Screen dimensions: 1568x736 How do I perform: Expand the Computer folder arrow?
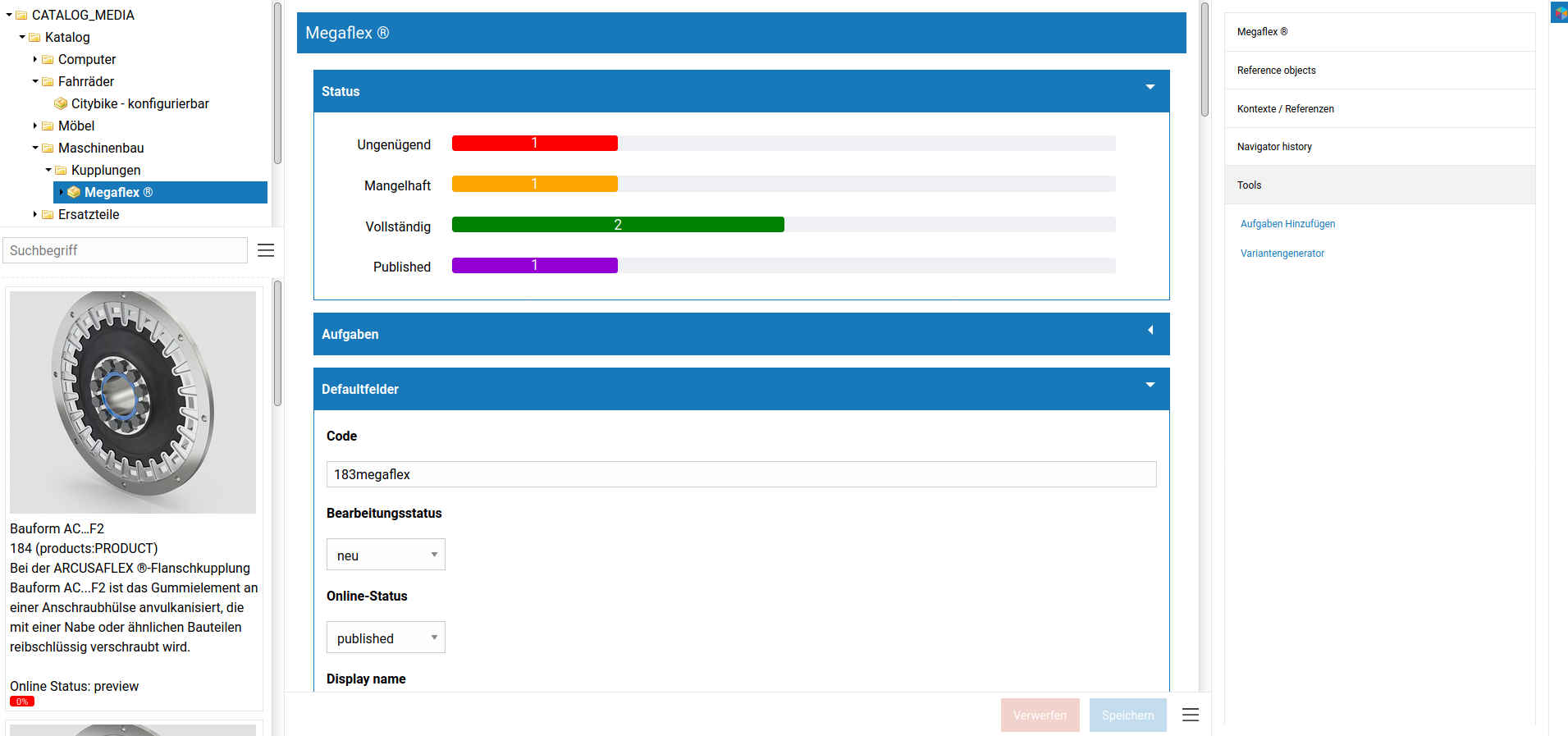pyautogui.click(x=35, y=59)
